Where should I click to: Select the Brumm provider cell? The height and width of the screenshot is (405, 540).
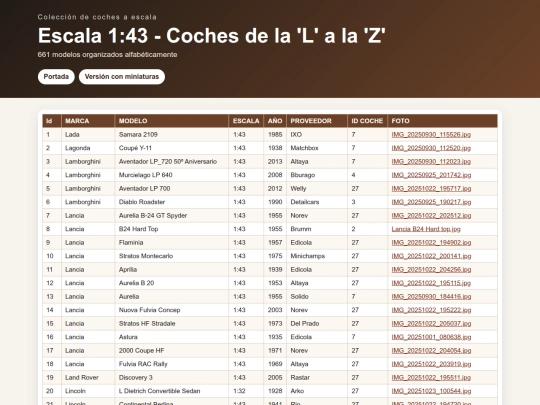coord(317,229)
